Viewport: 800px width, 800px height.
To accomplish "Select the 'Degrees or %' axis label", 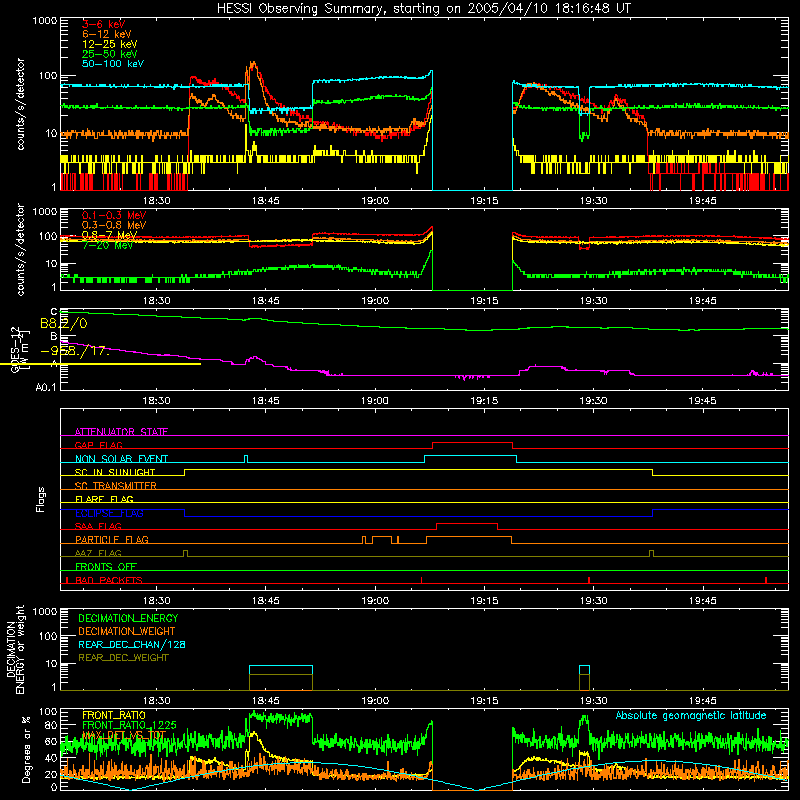I will tap(26, 749).
